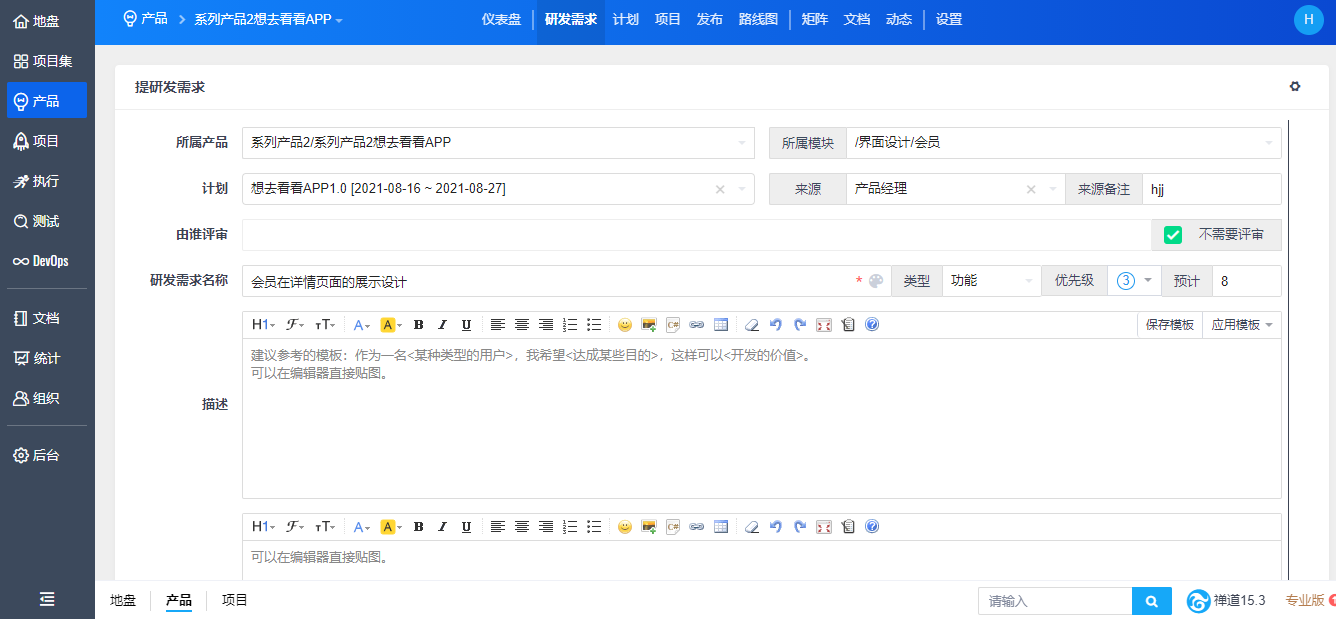
Task: Uncheck the 不需要评审 checkbox
Action: tap(1173, 235)
